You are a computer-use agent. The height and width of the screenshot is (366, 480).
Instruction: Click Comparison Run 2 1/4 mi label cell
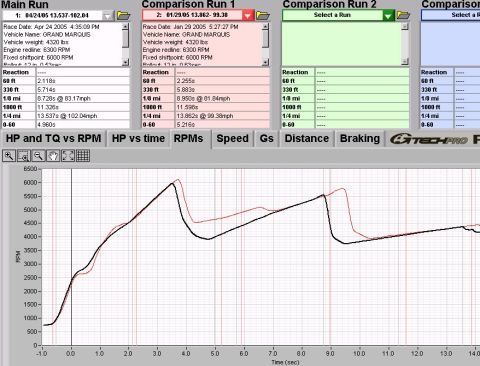[x=298, y=116]
